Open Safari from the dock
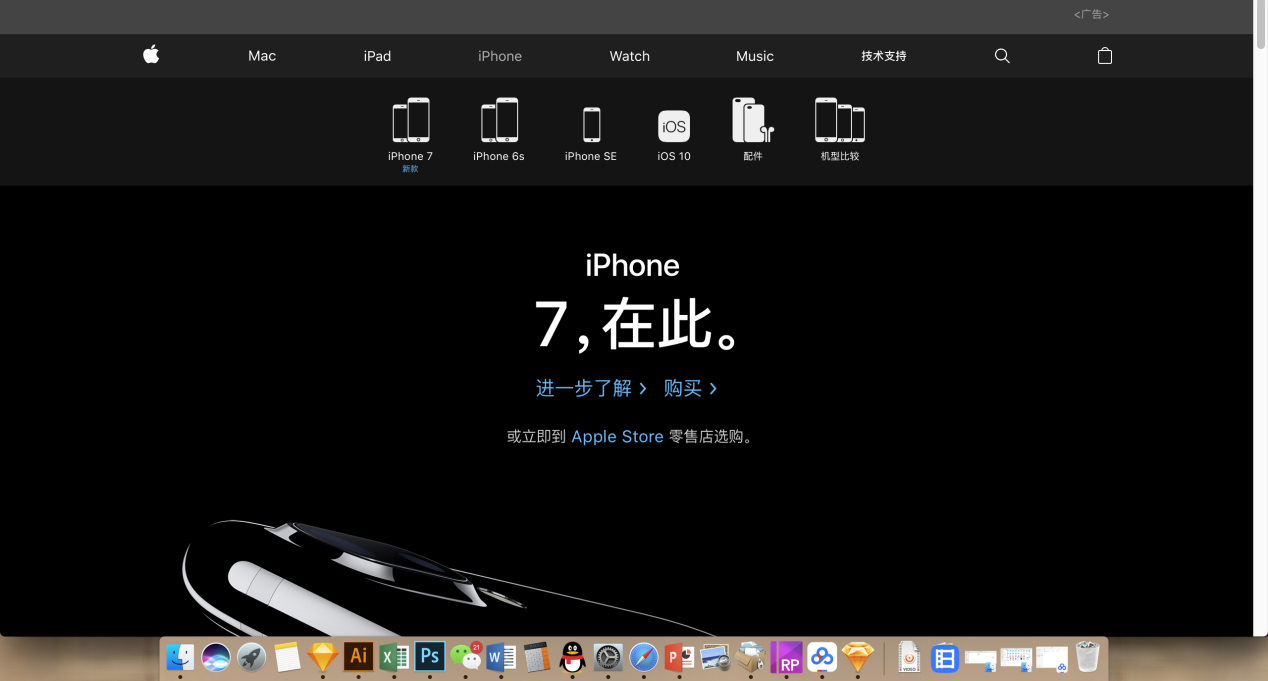This screenshot has width=1268, height=681. point(644,657)
